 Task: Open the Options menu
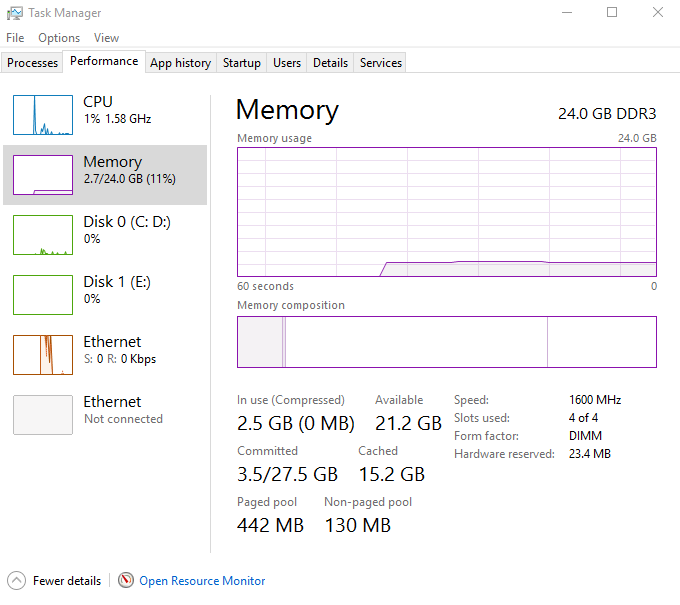point(59,38)
